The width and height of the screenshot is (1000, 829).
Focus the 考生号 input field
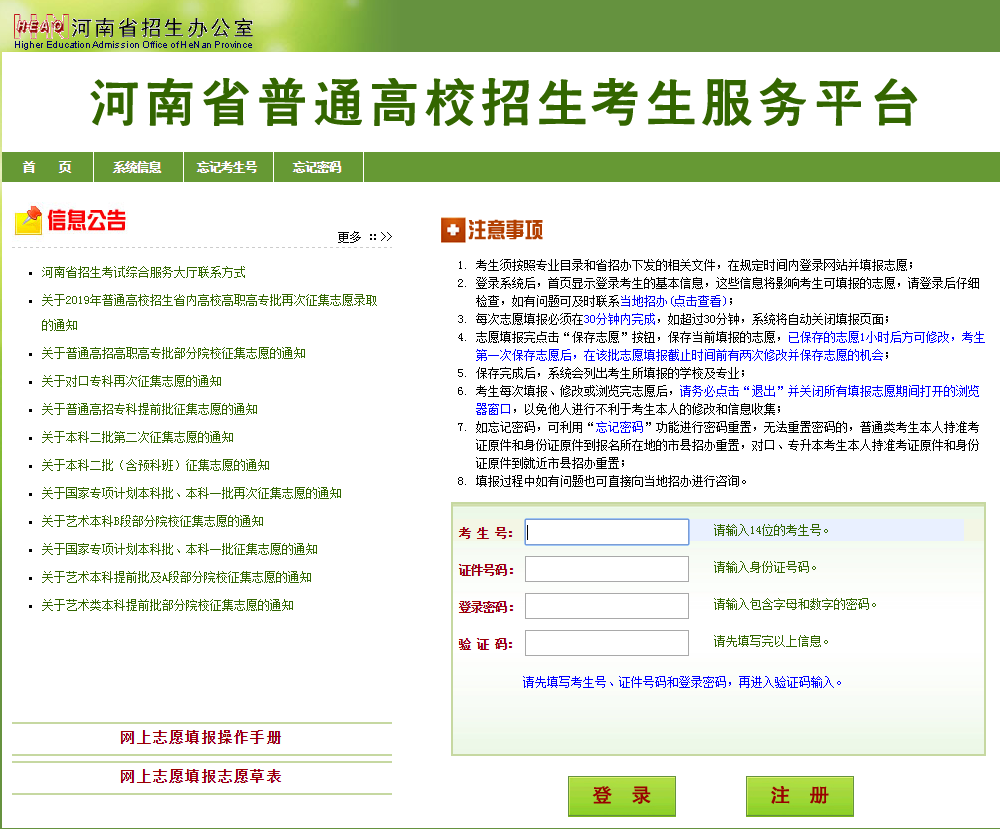coord(607,532)
